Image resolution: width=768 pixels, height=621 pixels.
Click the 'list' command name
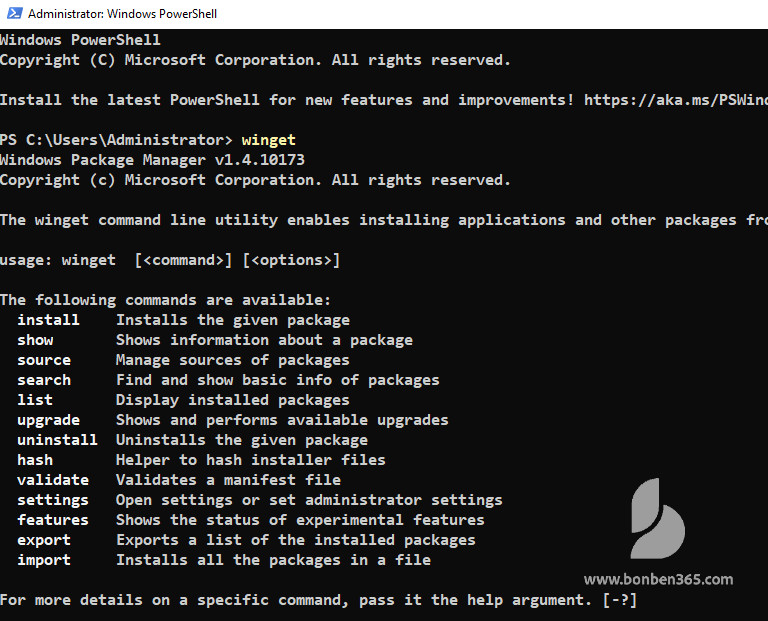35,400
